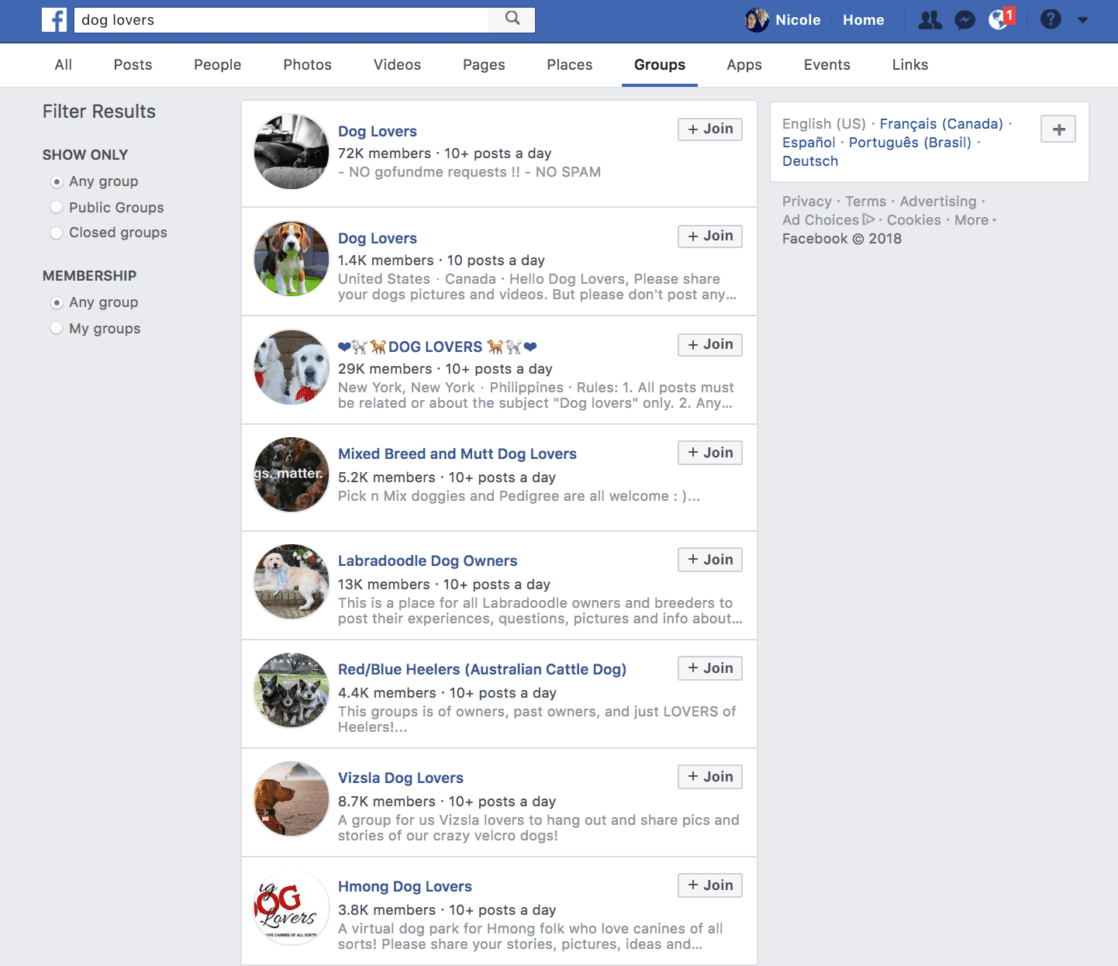Switch language to Deutsch
1118x966 pixels.
coord(810,161)
